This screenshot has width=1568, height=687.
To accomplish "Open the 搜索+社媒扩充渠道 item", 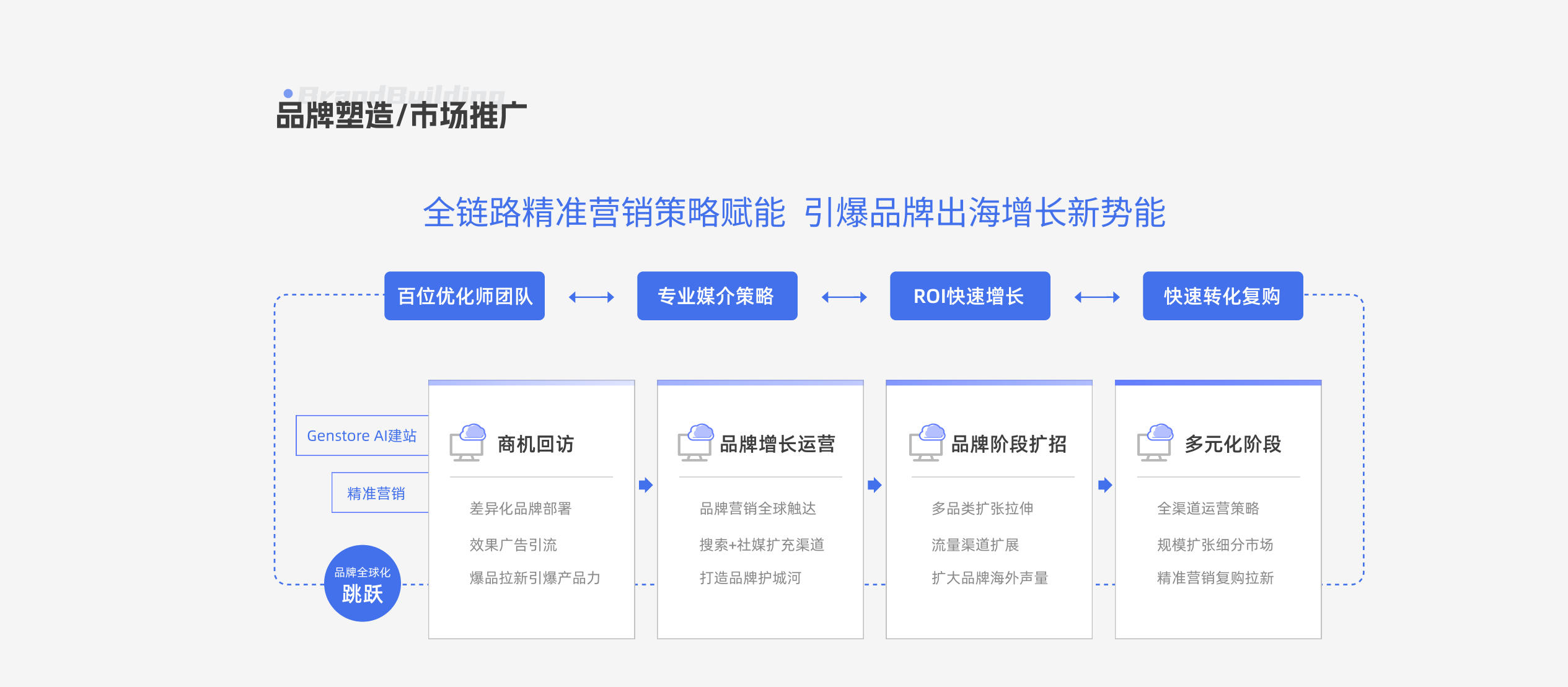I will (x=762, y=545).
